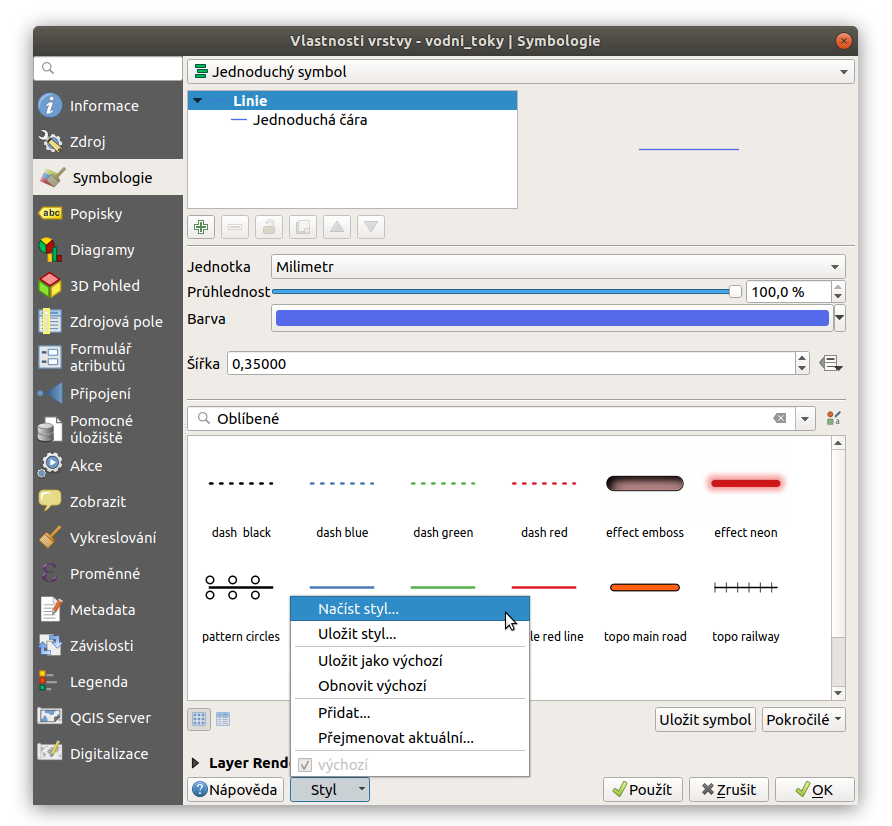Screen dimensions: 892x826
Task: Expand the Layer Rendering section
Action: (x=195, y=763)
